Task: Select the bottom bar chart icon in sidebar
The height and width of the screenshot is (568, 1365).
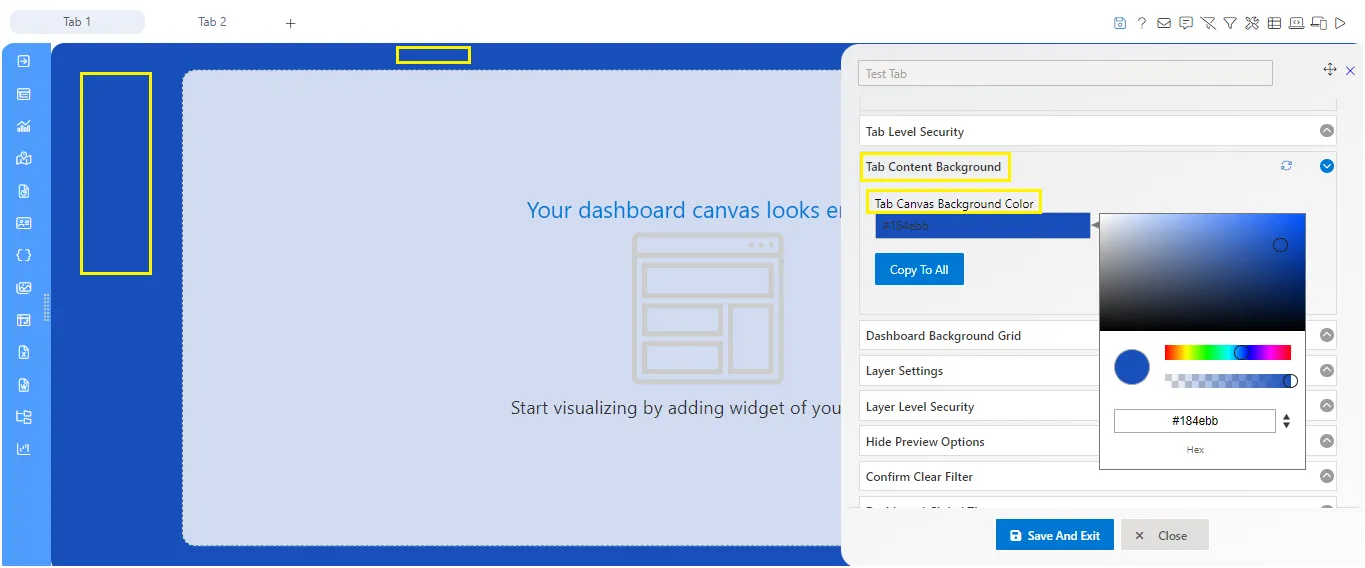Action: 24,449
